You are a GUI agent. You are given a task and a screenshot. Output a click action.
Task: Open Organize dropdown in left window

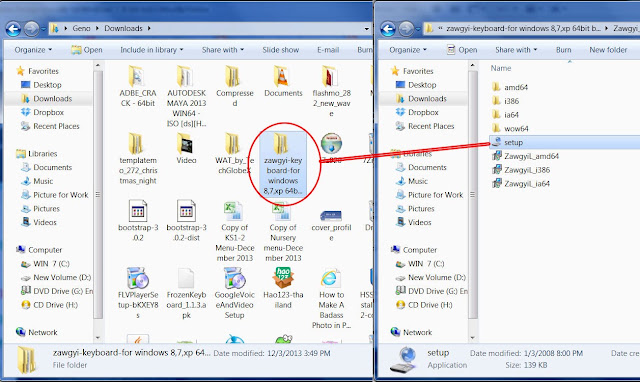tap(33, 50)
